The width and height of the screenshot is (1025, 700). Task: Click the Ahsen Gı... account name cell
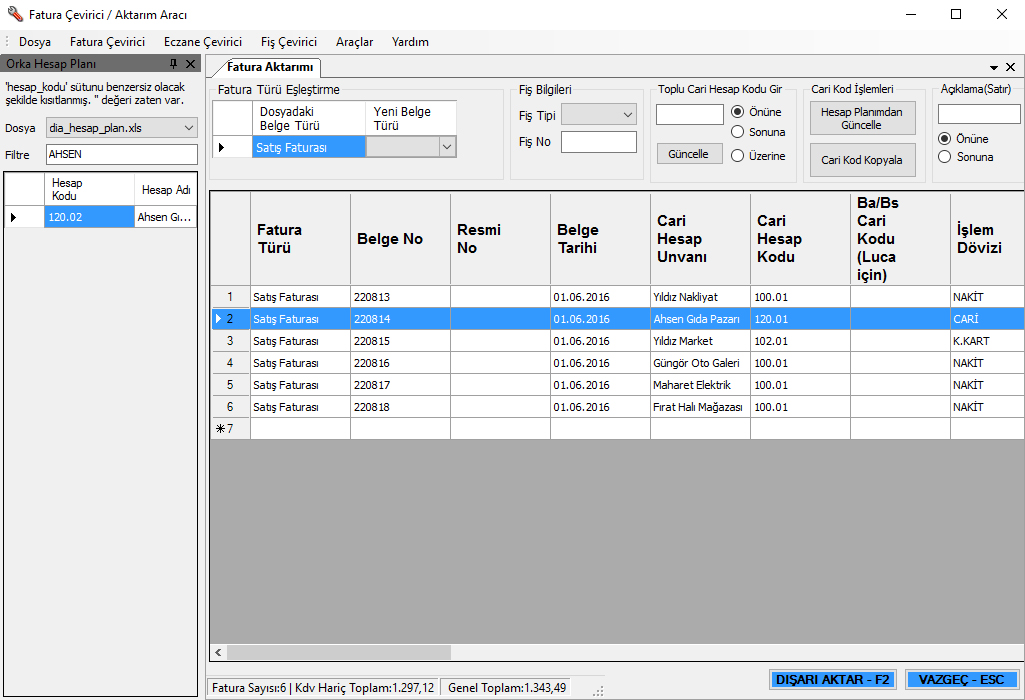[x=165, y=217]
